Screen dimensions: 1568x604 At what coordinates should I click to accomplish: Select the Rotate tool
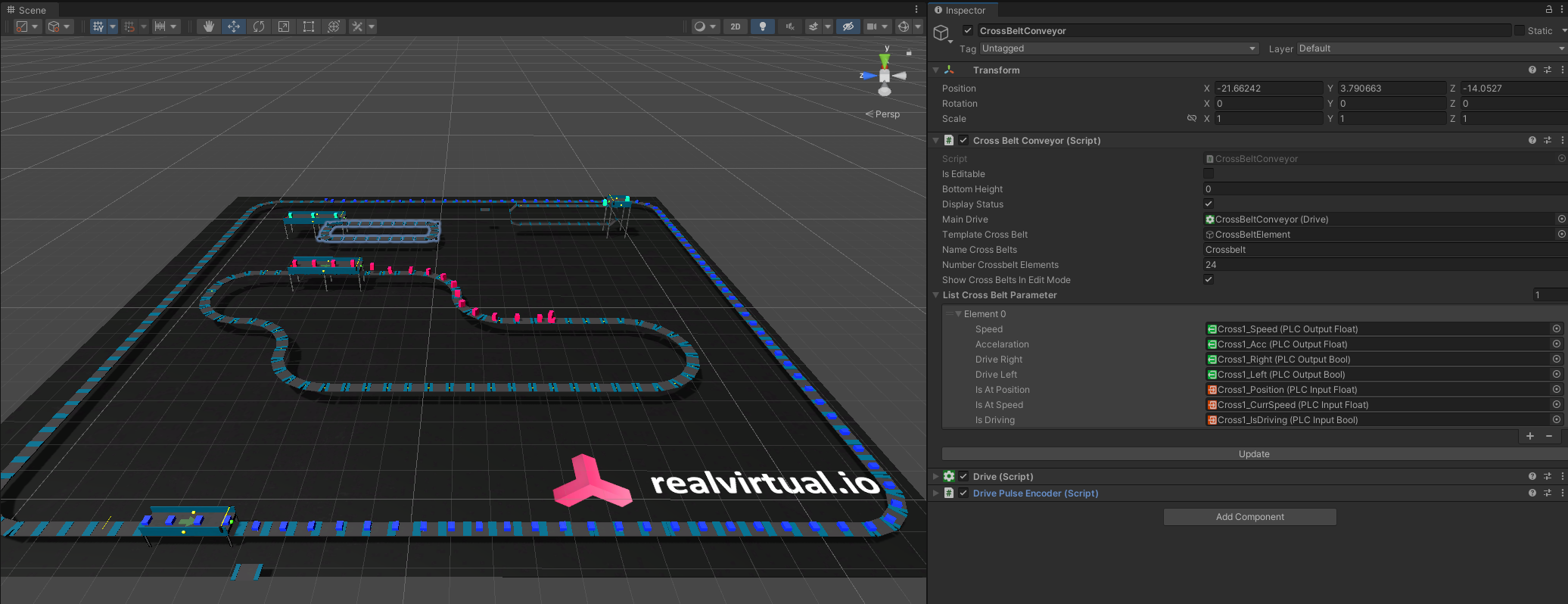tap(259, 26)
